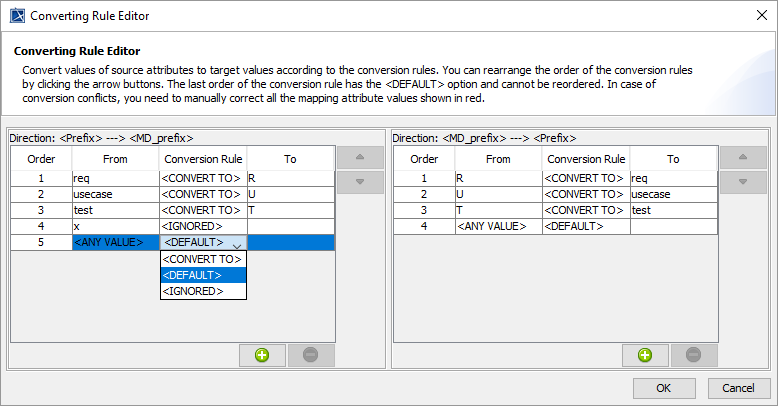Screen dimensions: 778x406
Task: Select the 'usecase' From cell in left table
Action: pyautogui.click(x=115, y=194)
